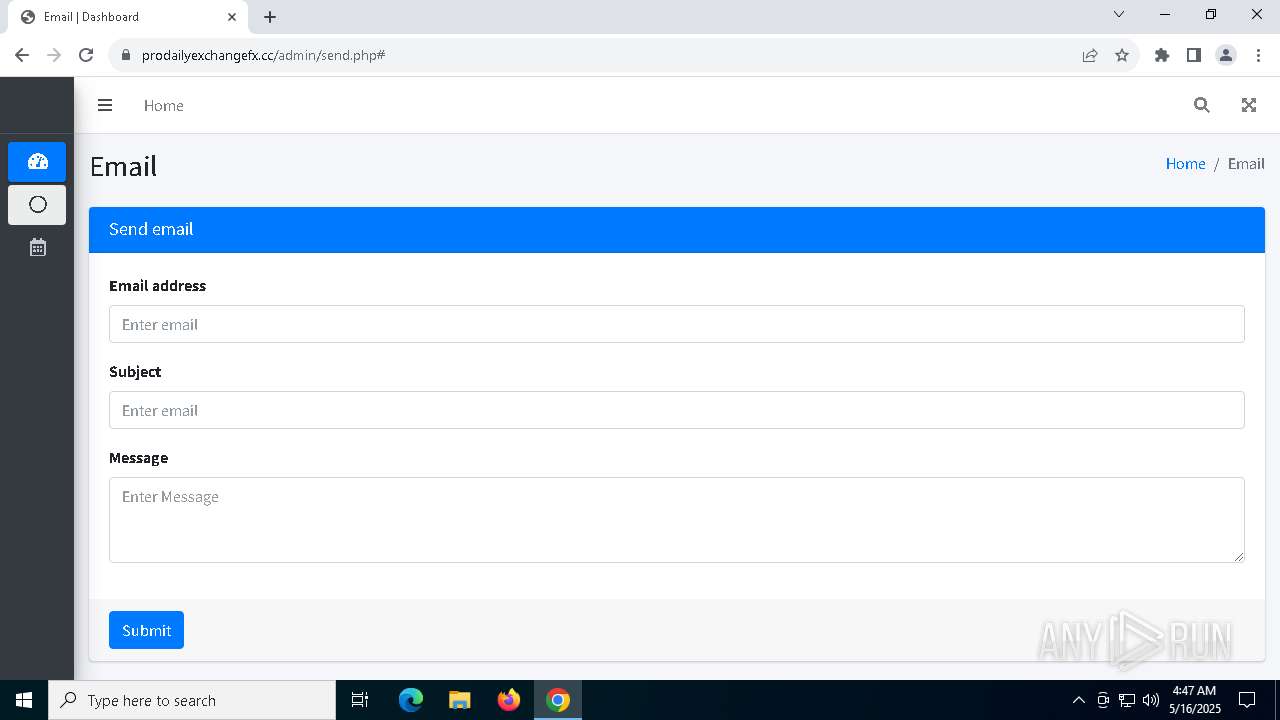
Task: Open the notification center
Action: pyautogui.click(x=1247, y=700)
